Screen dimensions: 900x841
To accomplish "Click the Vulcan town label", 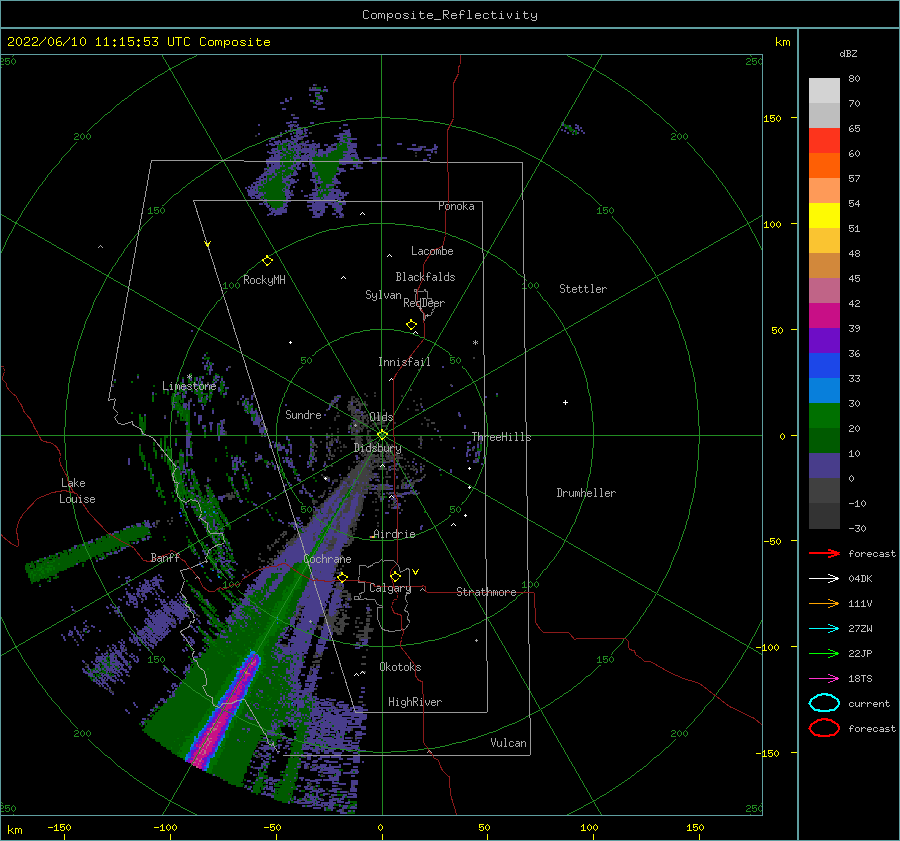I will pos(509,743).
